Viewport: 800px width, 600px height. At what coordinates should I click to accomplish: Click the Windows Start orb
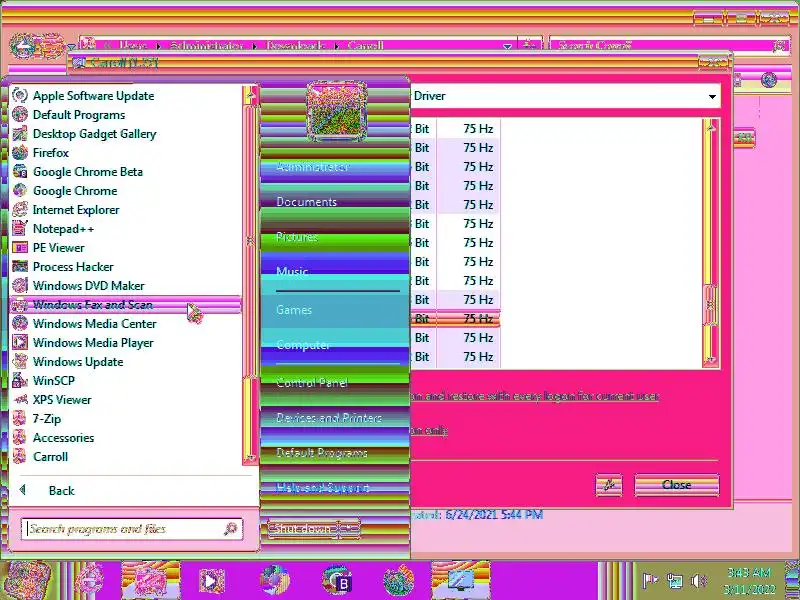pos(28,581)
